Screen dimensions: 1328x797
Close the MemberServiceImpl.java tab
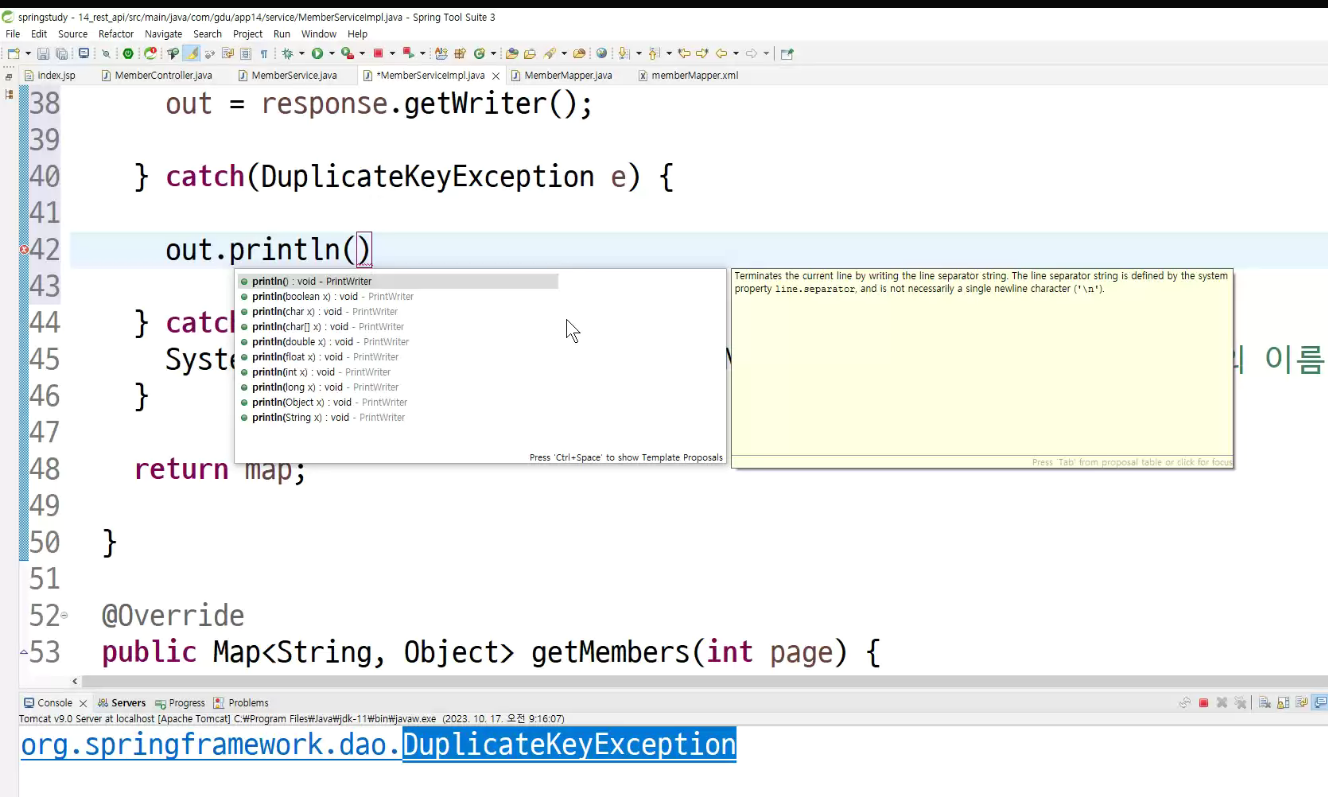(496, 75)
